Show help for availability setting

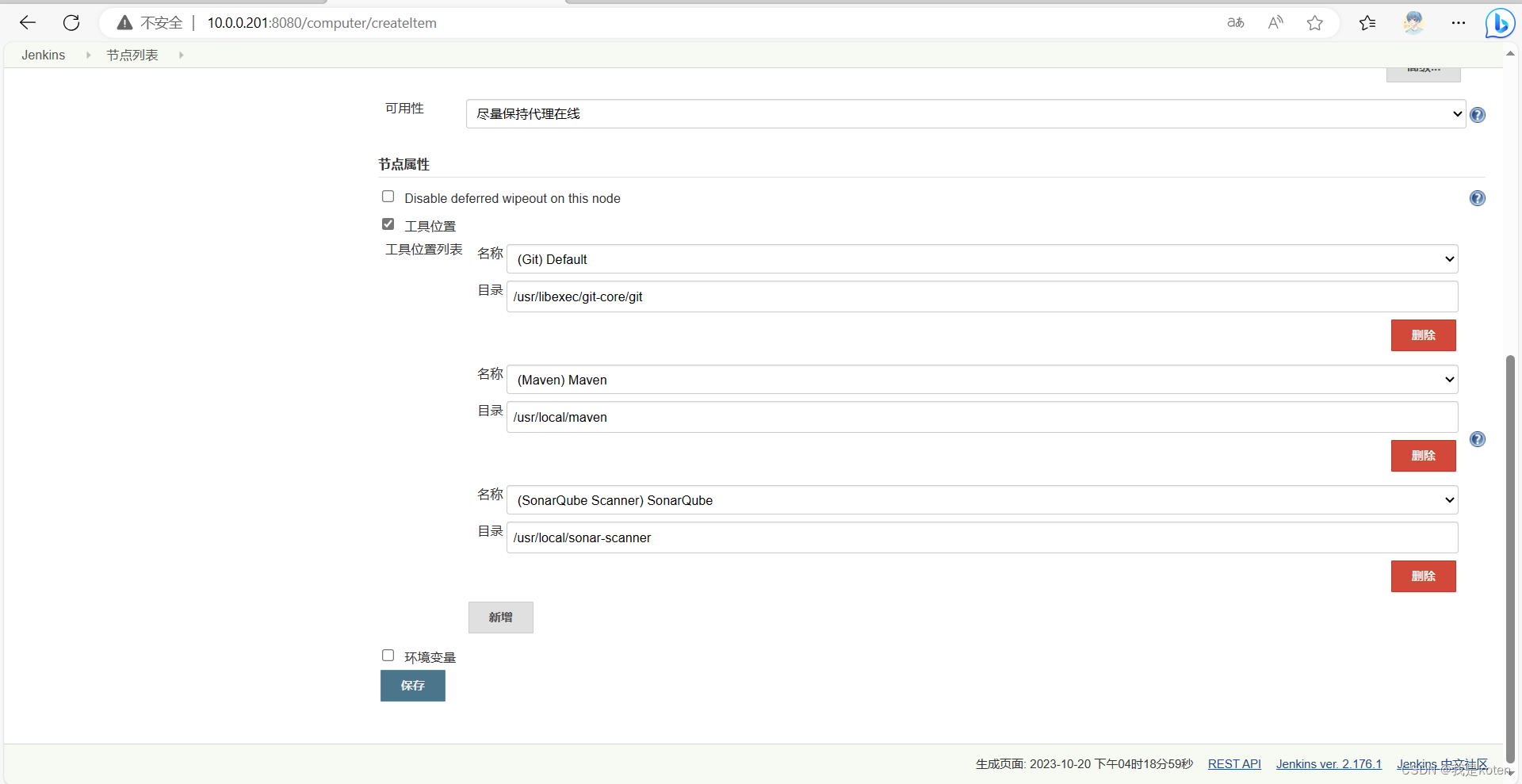[1478, 115]
